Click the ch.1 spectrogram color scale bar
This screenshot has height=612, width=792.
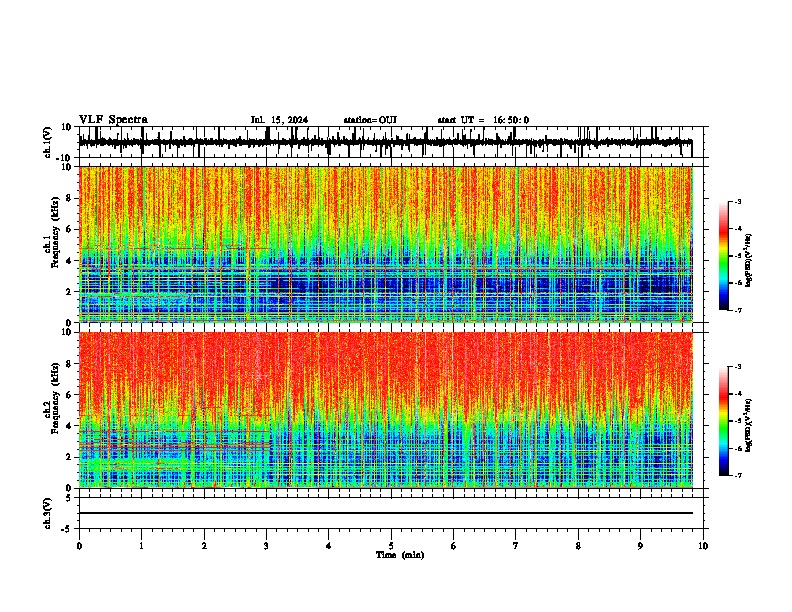(723, 256)
